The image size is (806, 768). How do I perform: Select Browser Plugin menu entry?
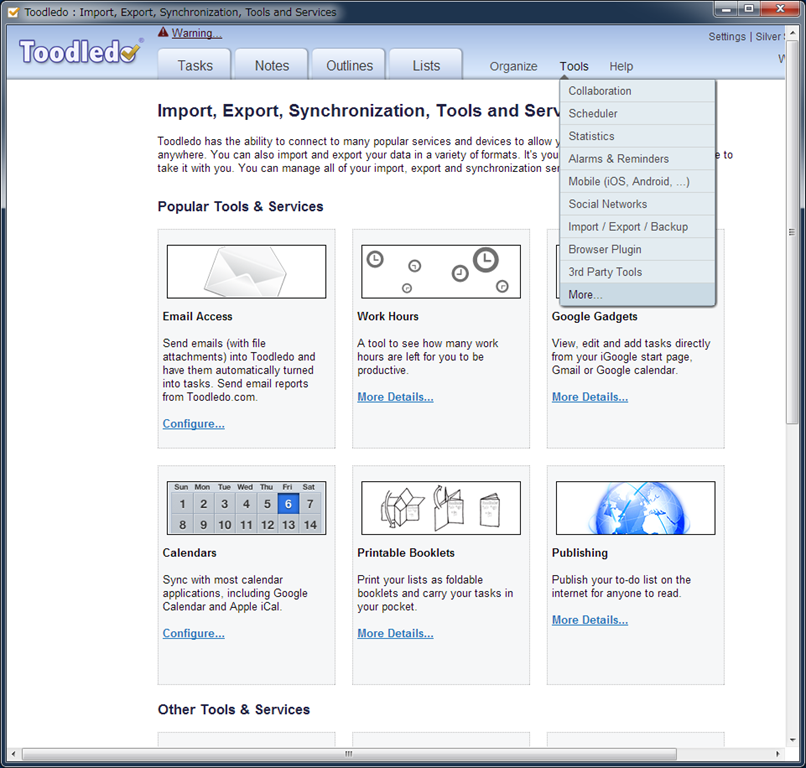pos(637,249)
